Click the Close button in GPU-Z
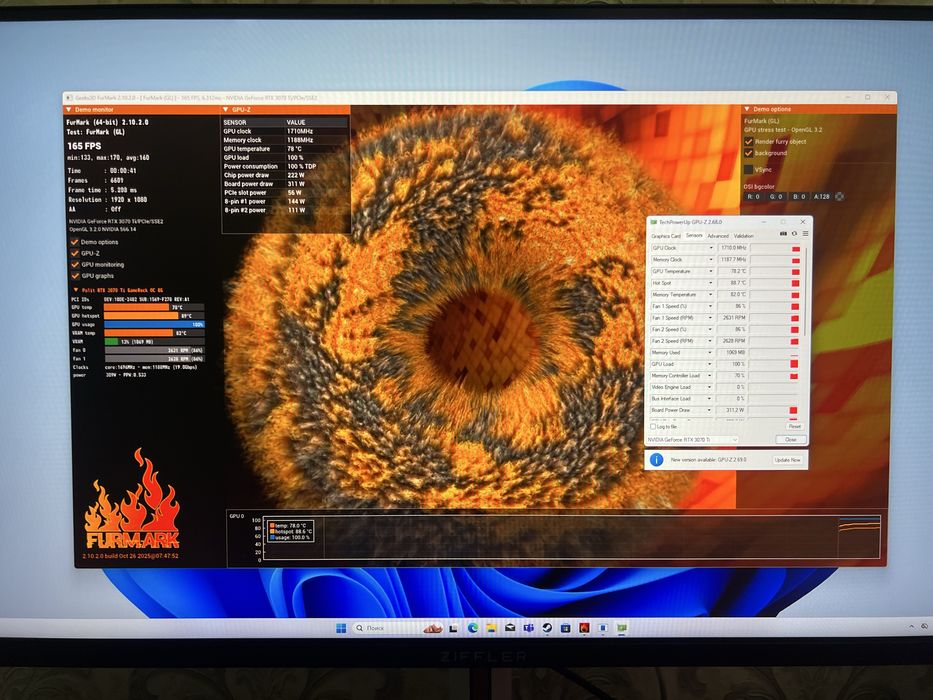 coord(791,439)
